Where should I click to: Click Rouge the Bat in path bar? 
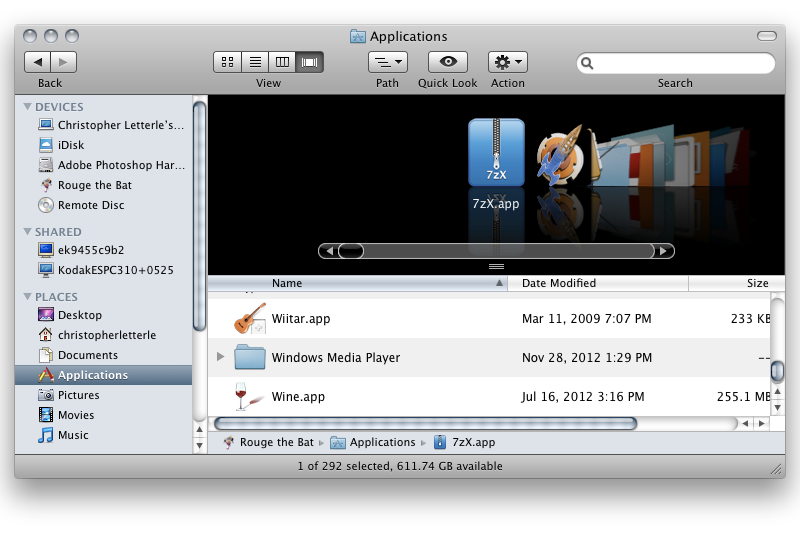(269, 442)
